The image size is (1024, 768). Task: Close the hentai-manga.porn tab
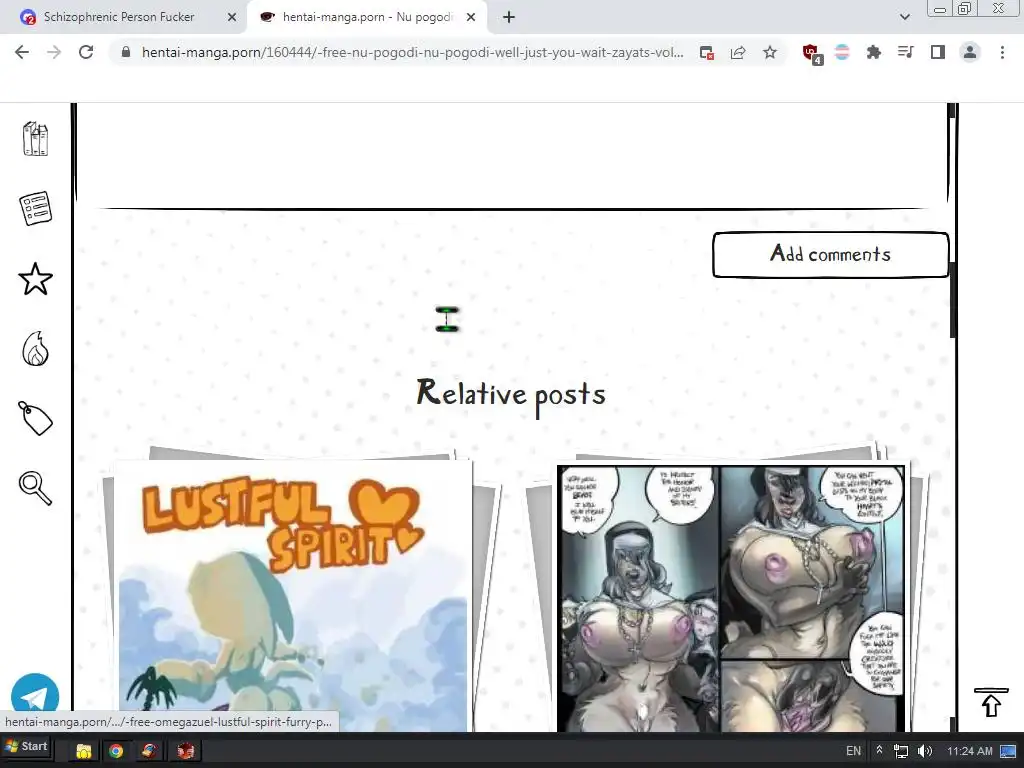[471, 17]
